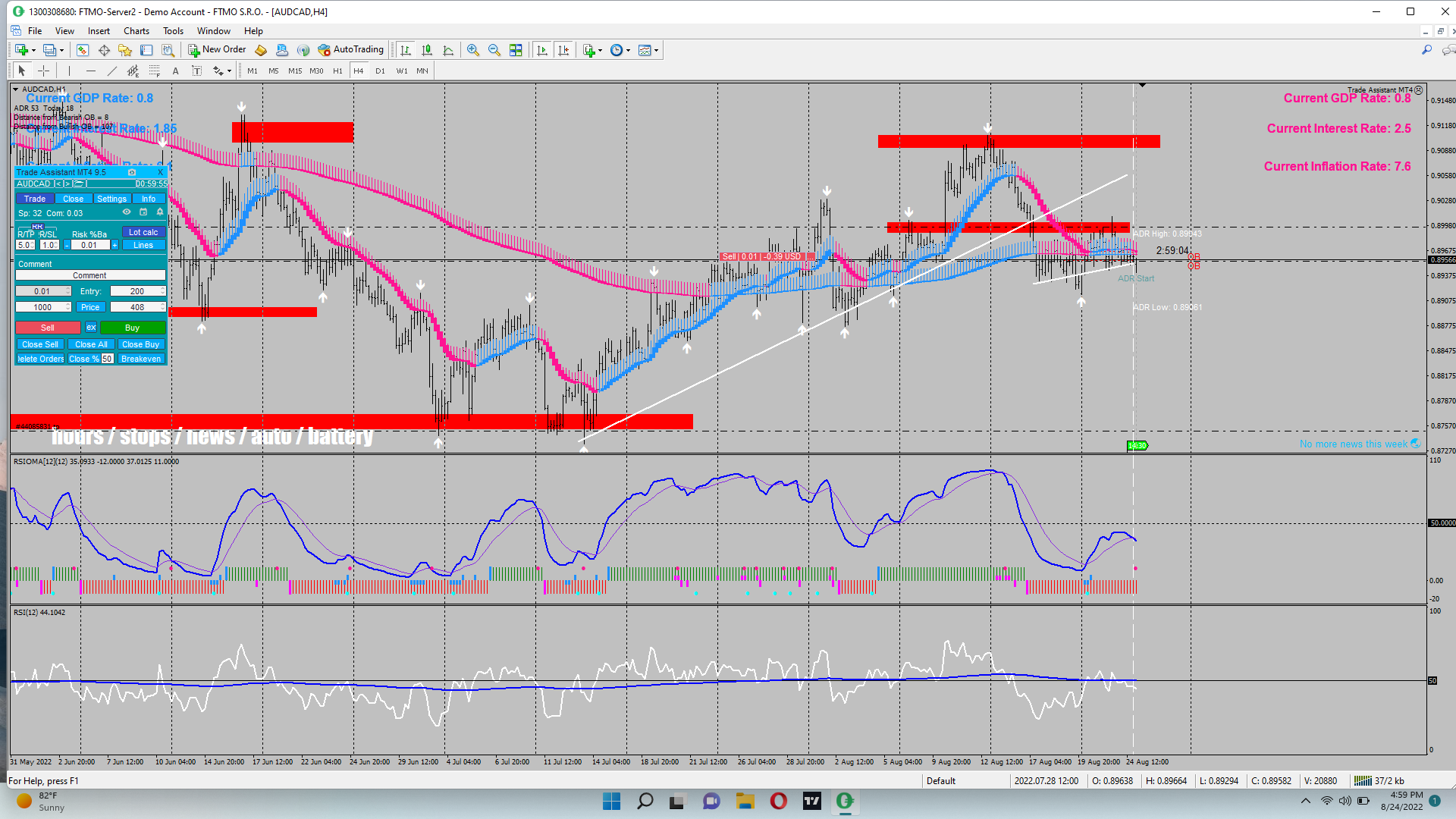Toggle the eye icon in Trade Assistant

click(127, 212)
